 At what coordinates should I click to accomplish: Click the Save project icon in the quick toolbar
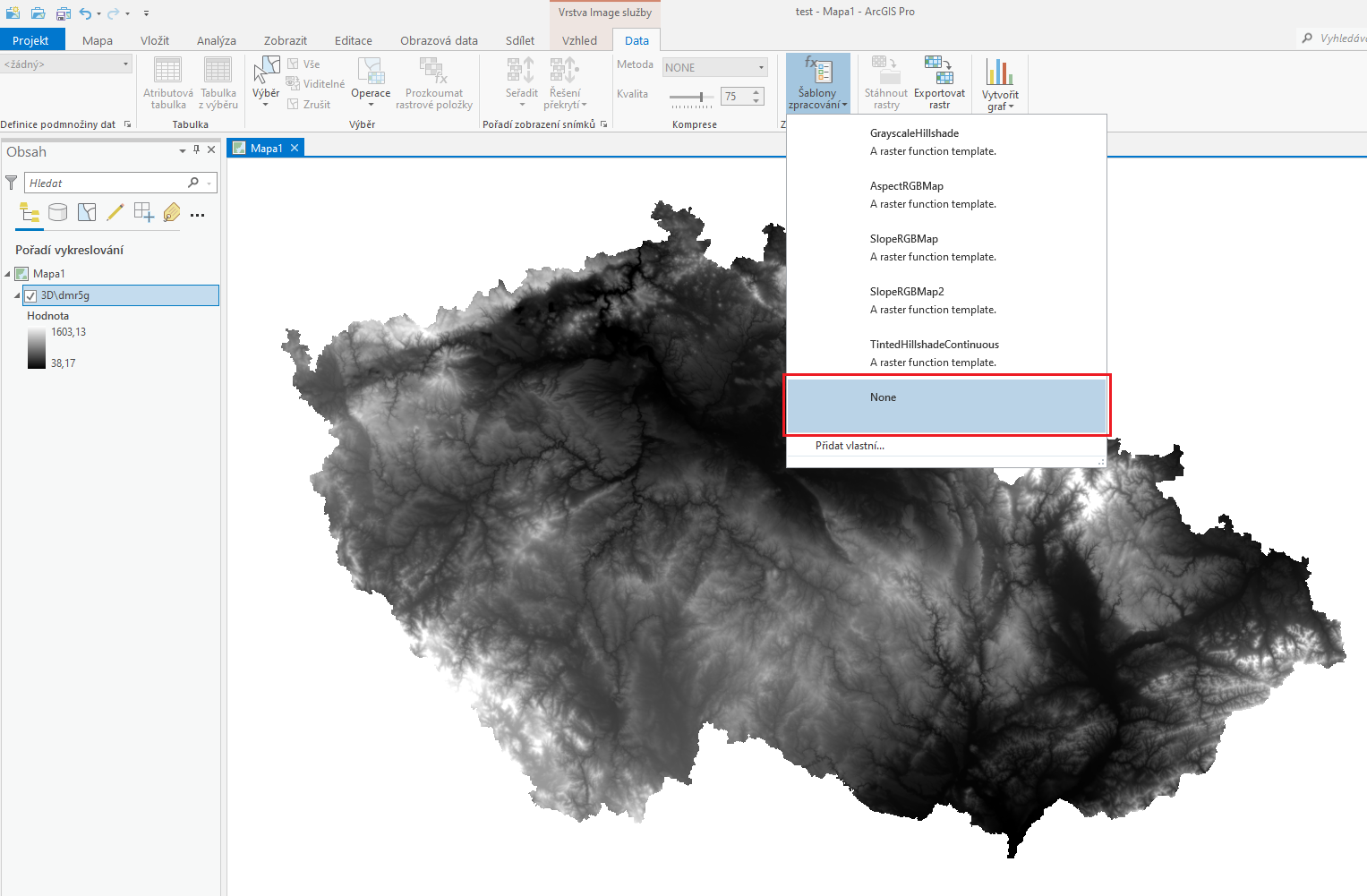(x=63, y=13)
